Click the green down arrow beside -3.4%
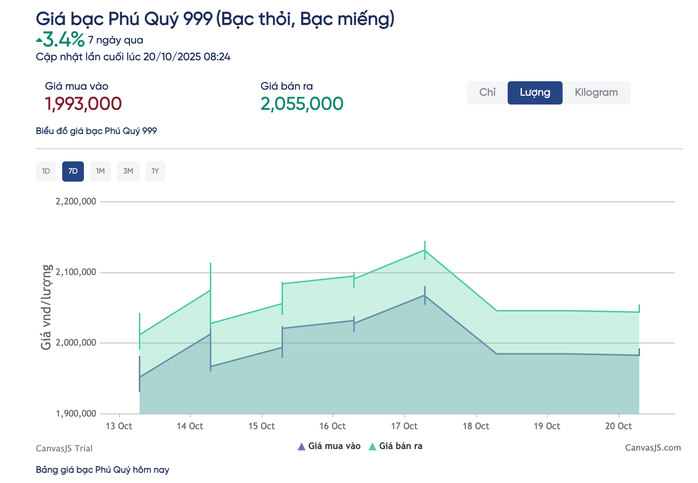Image resolution: width=698 pixels, height=483 pixels. 39,38
